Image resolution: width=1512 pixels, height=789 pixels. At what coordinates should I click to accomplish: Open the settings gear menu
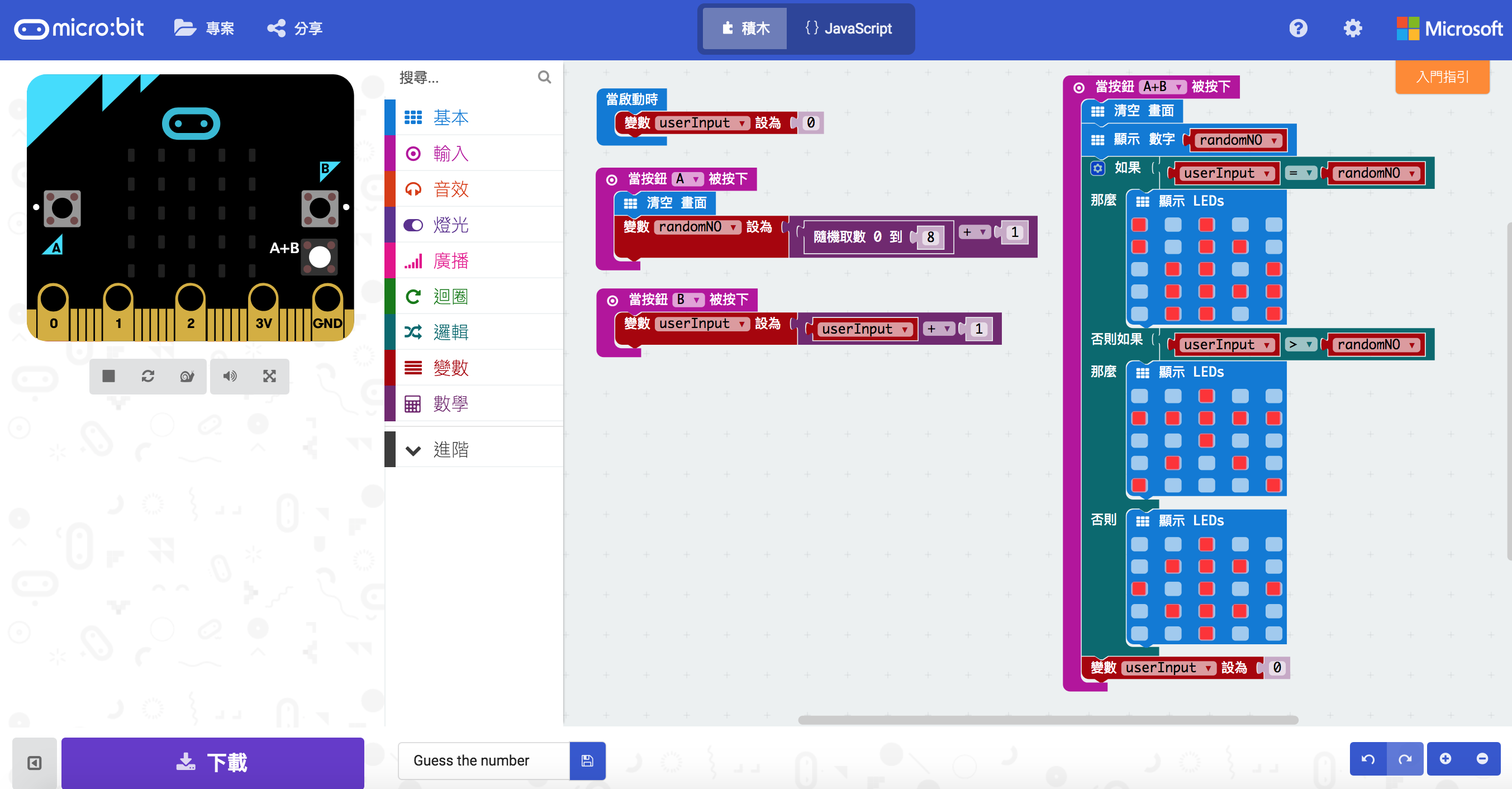(1352, 28)
